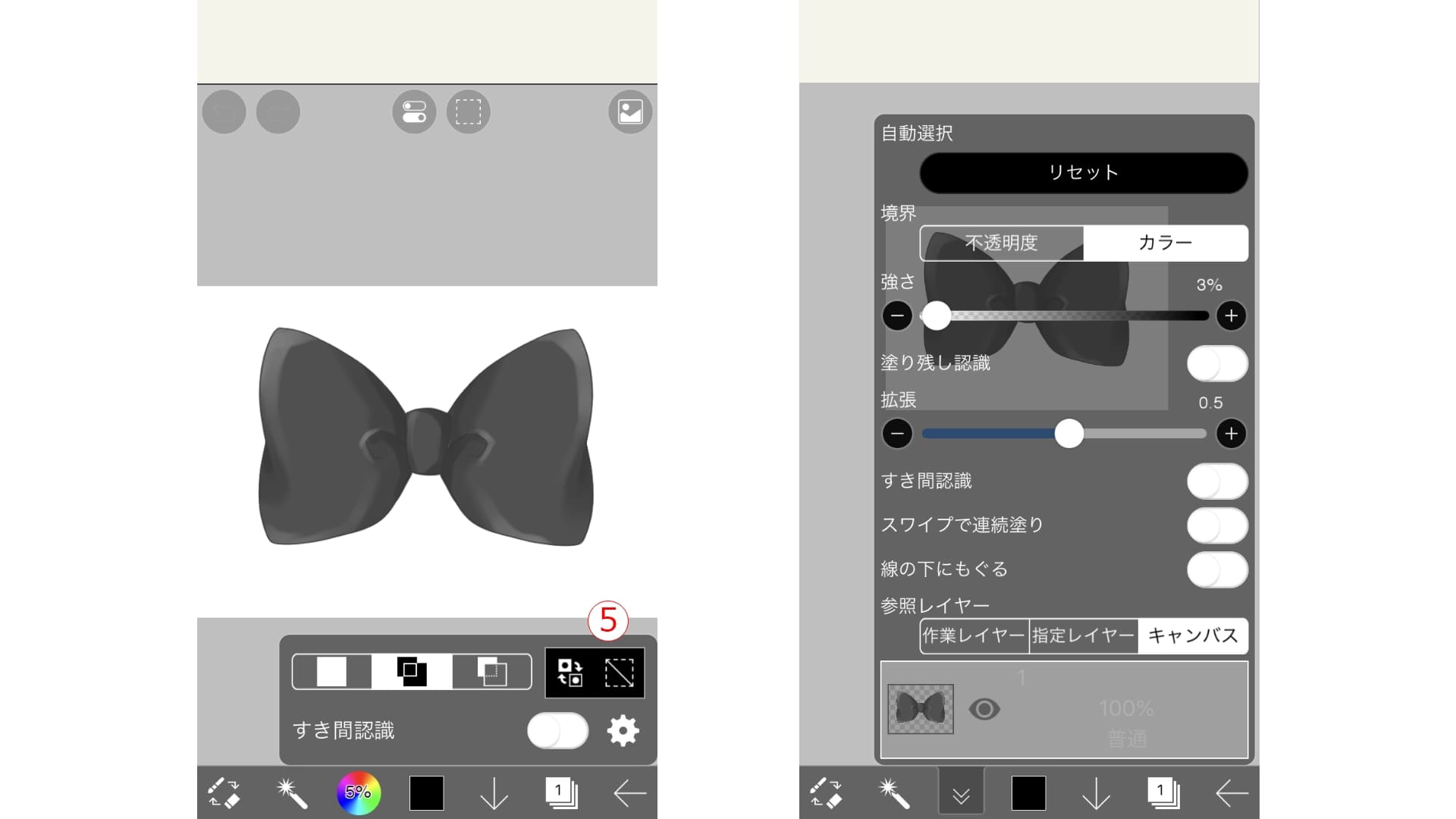
Task: Turn on すき間認識 in the popup
Action: click(x=558, y=730)
